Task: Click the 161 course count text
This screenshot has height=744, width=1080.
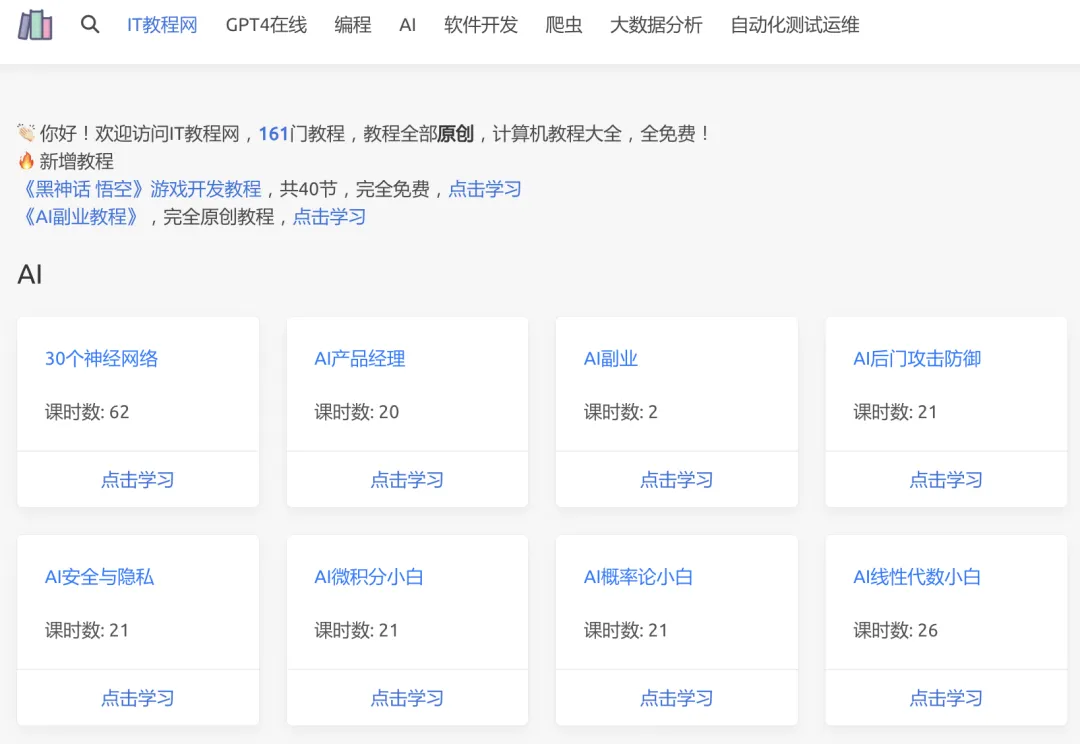Action: click(273, 134)
